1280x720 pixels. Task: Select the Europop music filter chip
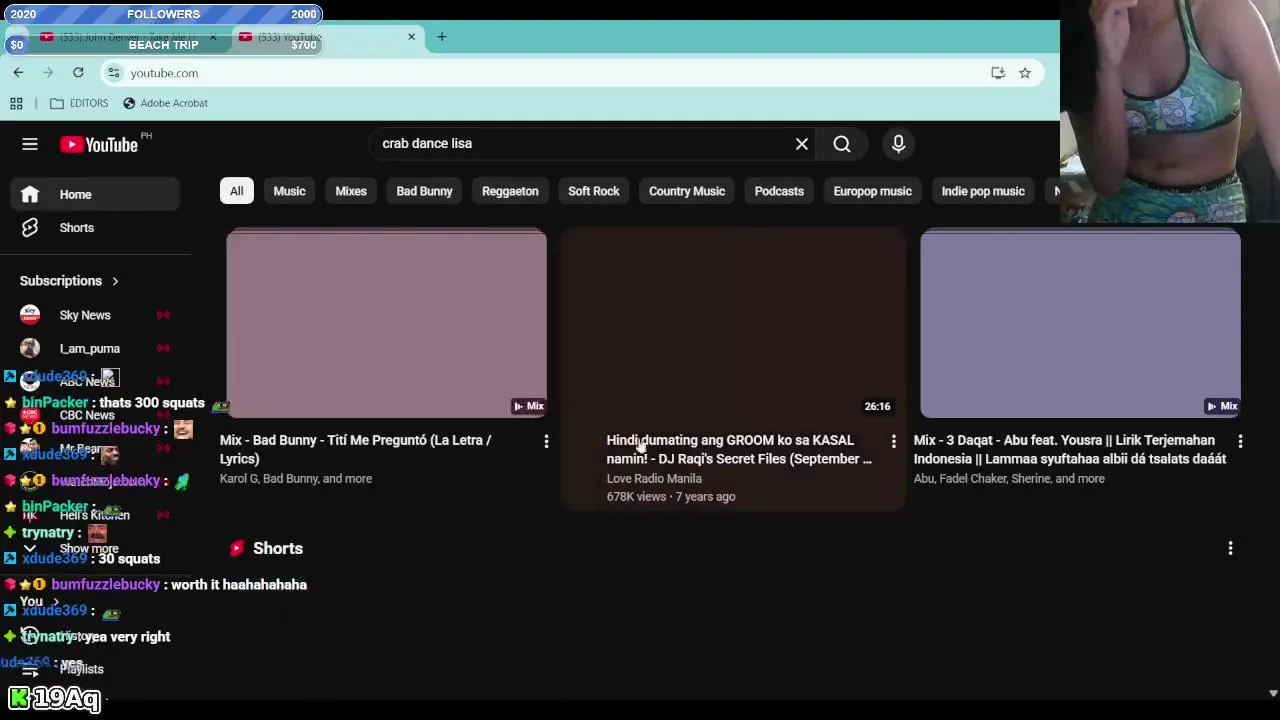pos(873,191)
